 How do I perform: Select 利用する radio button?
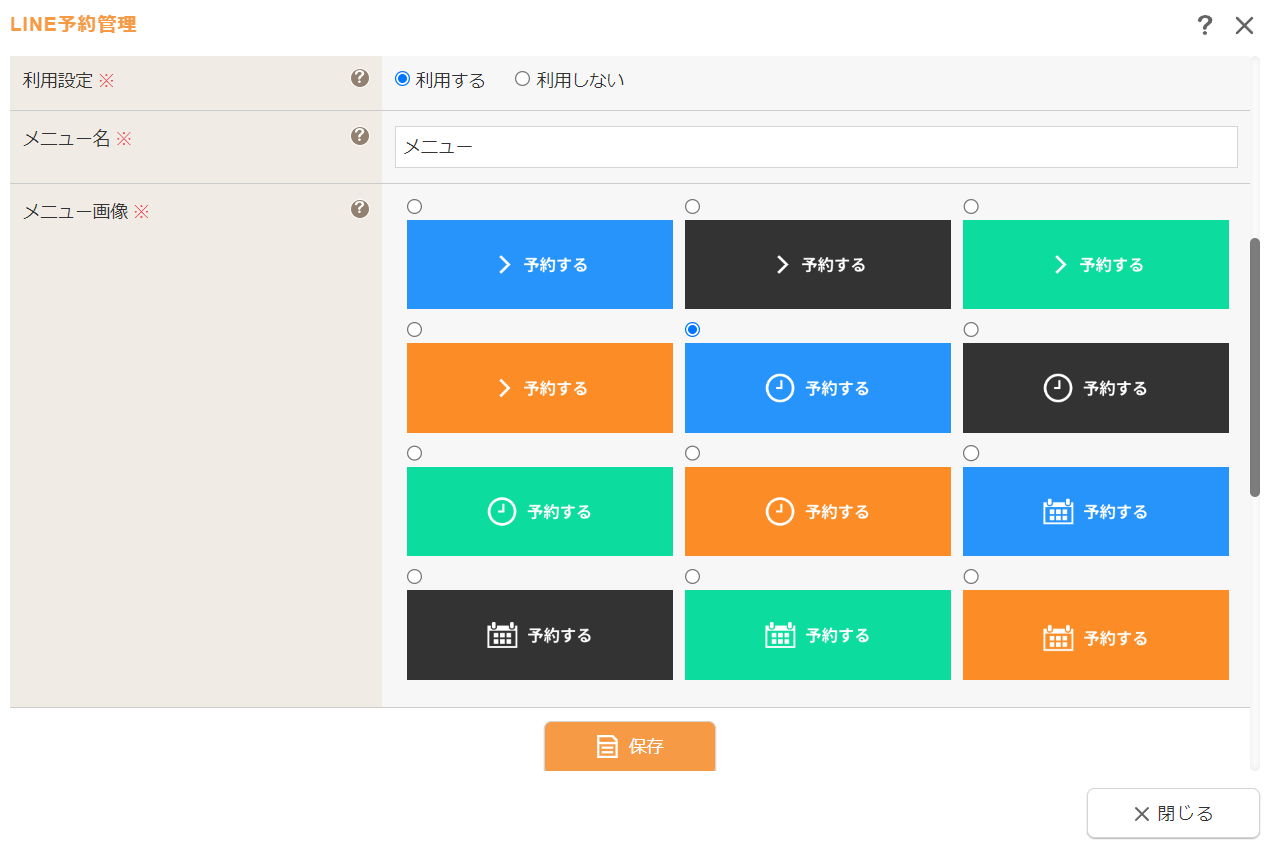402,79
